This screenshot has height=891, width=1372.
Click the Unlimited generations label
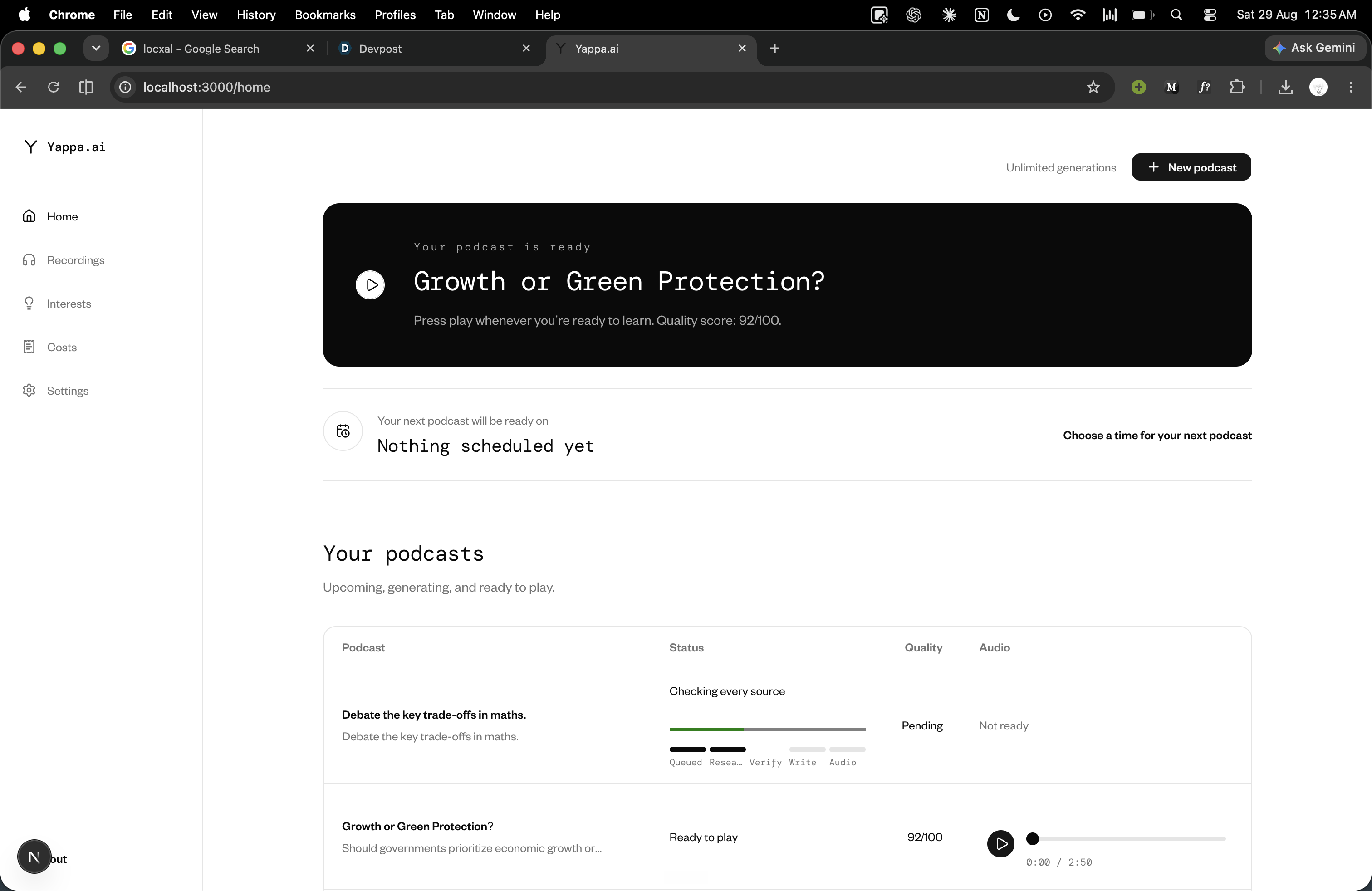coord(1061,168)
